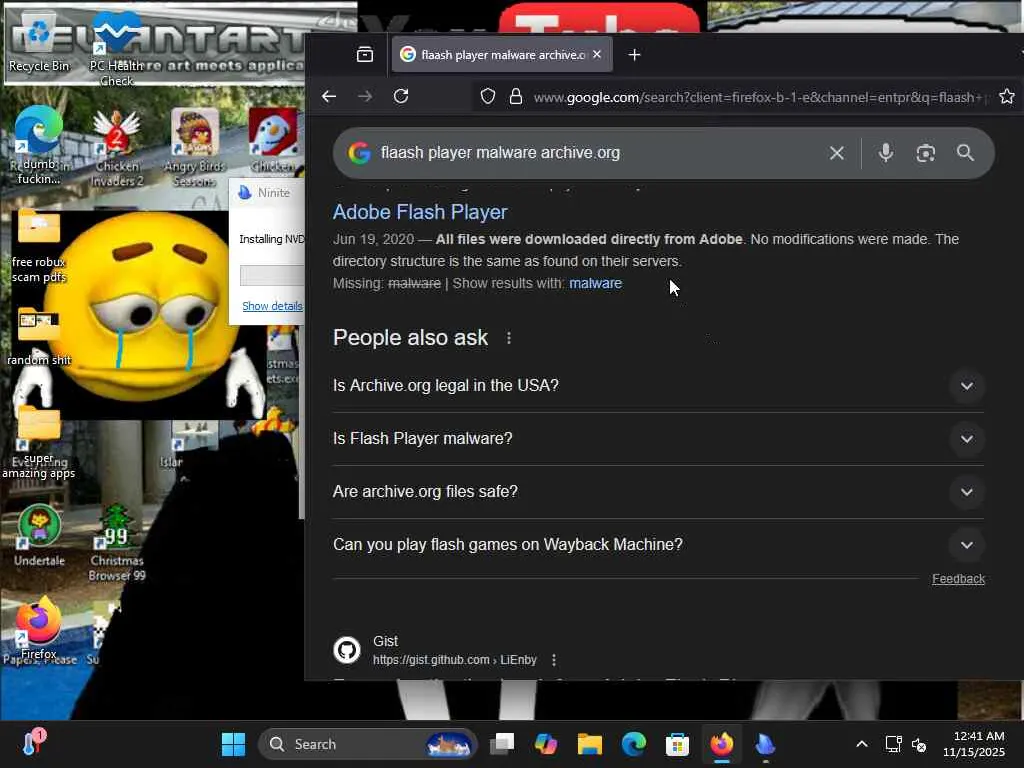Open File Explorer from taskbar
The height and width of the screenshot is (768, 1024).
pos(589,744)
